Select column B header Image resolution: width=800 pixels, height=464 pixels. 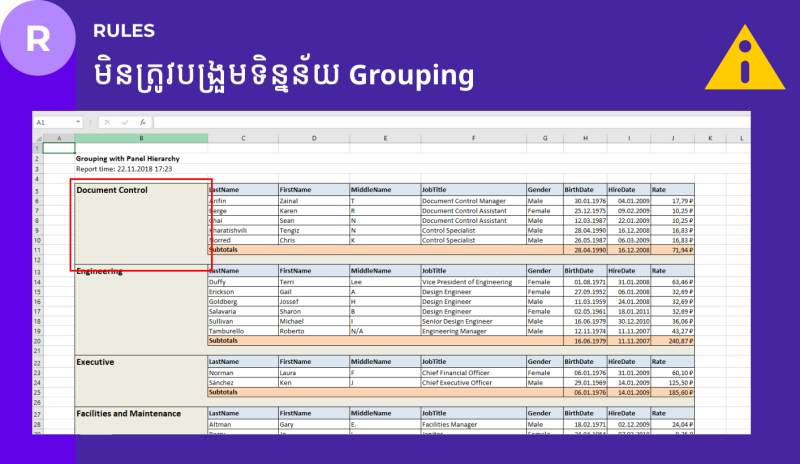[141, 137]
